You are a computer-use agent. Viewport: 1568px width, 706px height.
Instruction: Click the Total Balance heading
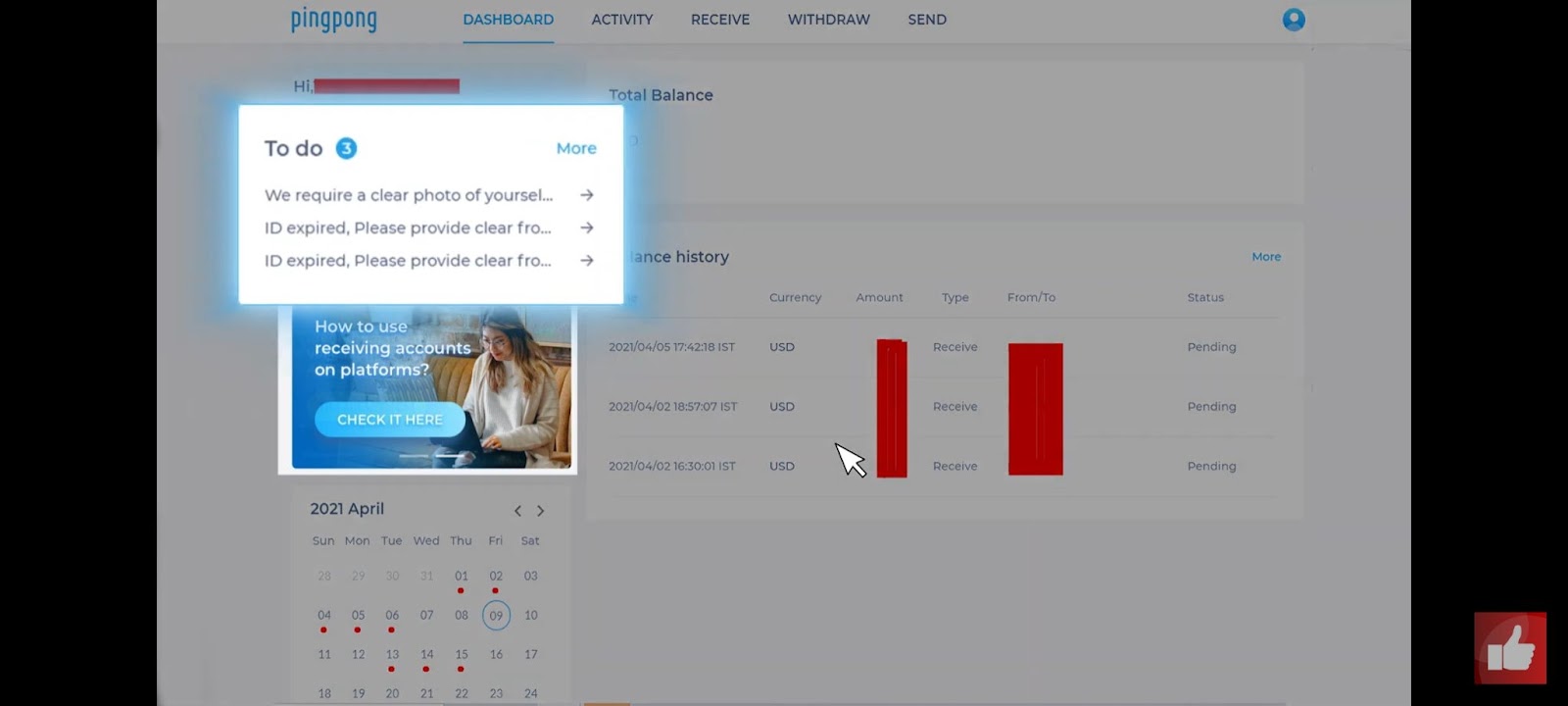tap(661, 95)
